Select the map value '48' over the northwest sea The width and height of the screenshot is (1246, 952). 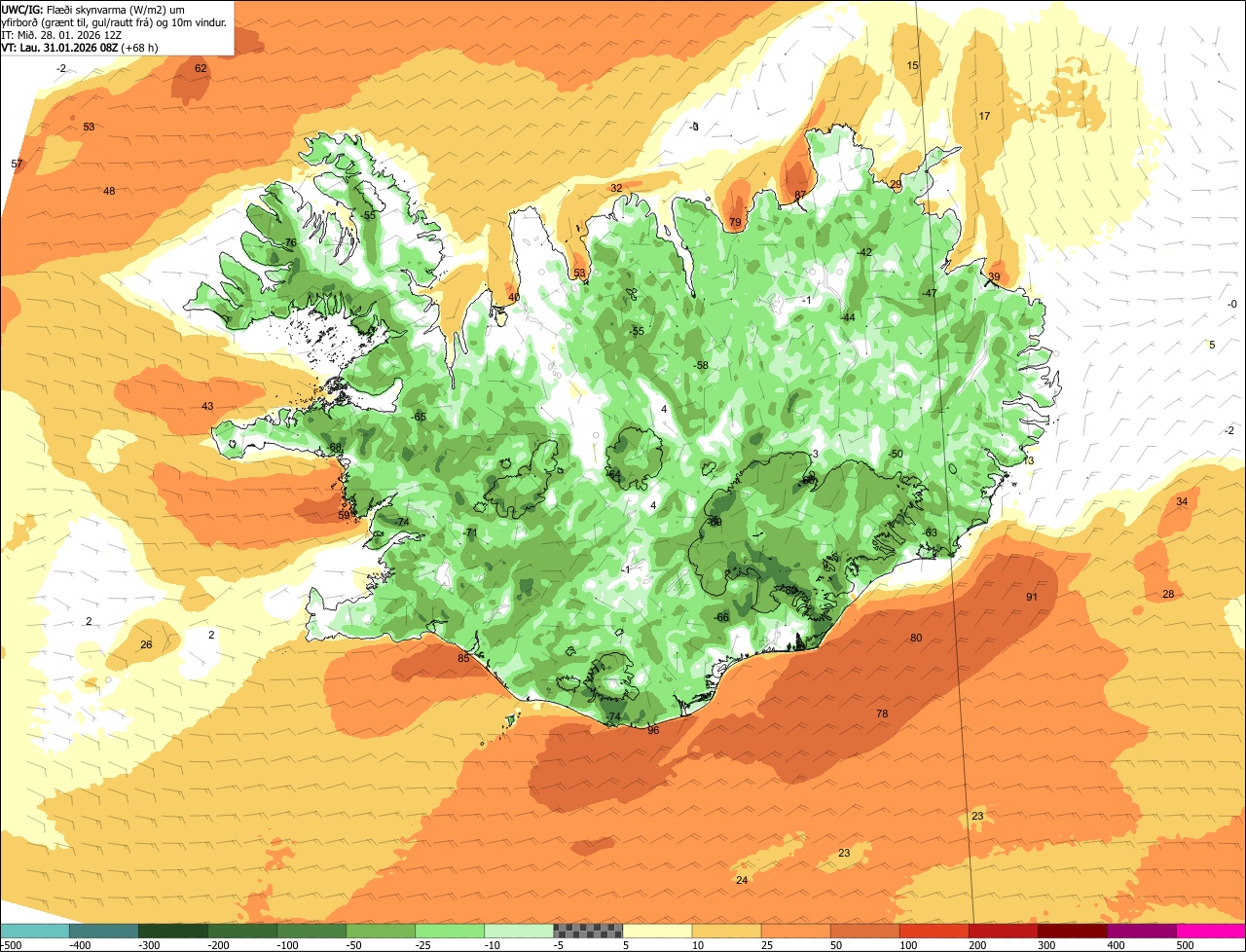[x=109, y=191]
